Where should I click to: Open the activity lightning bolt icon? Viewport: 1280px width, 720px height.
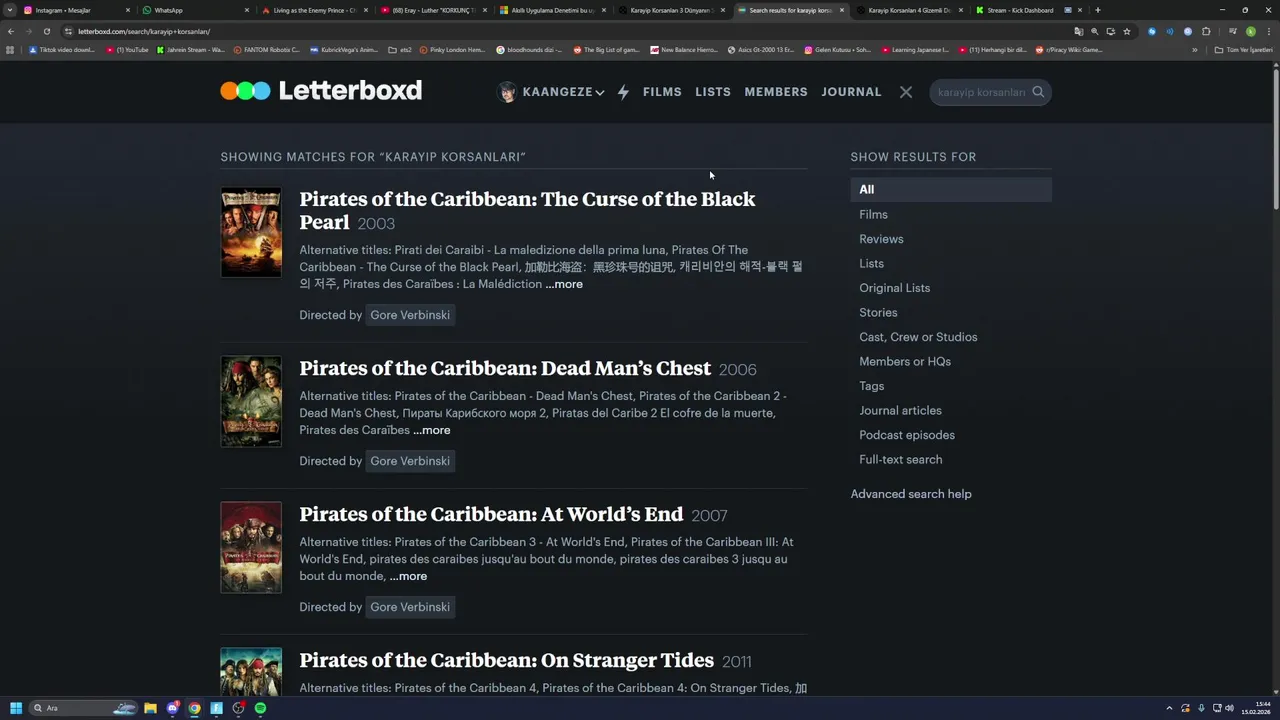(x=623, y=92)
